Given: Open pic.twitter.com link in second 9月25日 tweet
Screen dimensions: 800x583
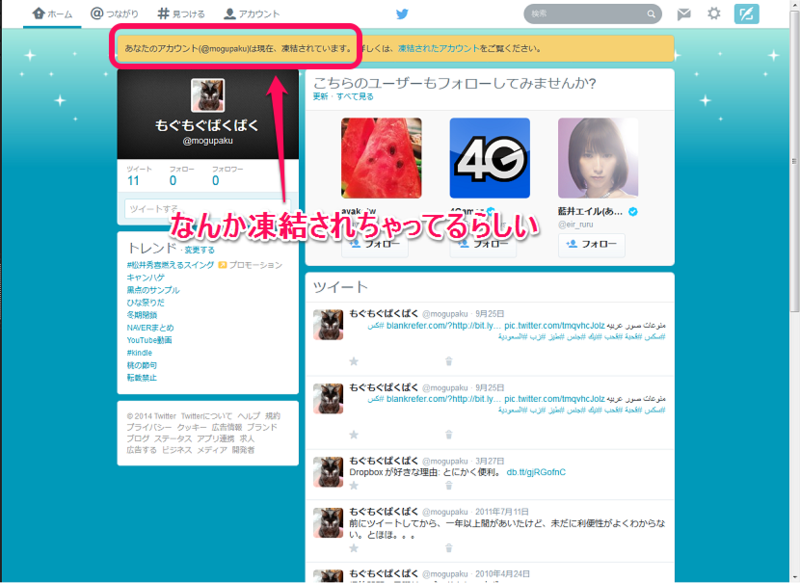Looking at the screenshot, I should tap(554, 399).
